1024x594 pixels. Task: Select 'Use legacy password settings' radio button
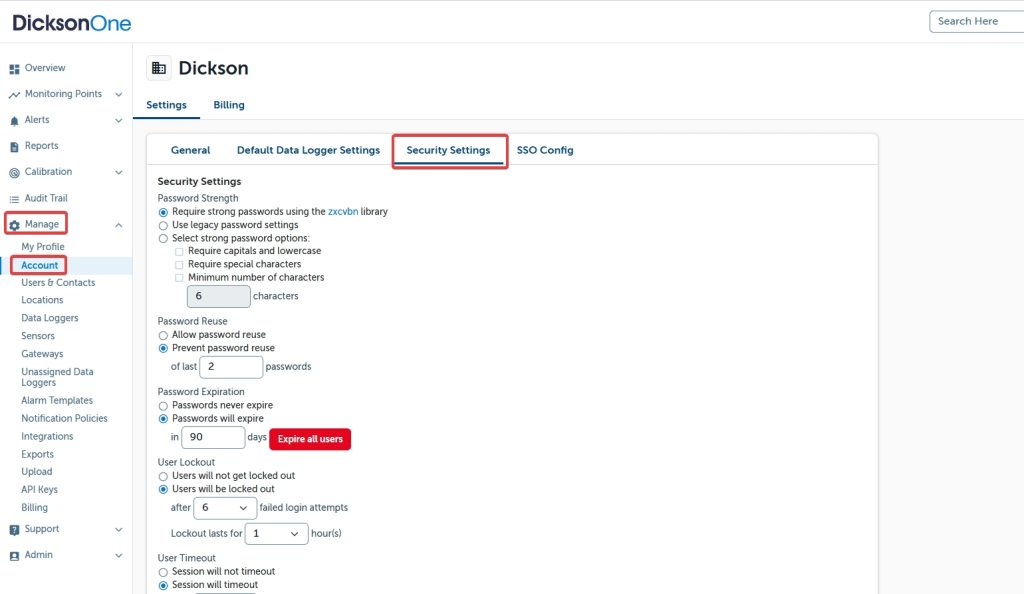[164, 225]
